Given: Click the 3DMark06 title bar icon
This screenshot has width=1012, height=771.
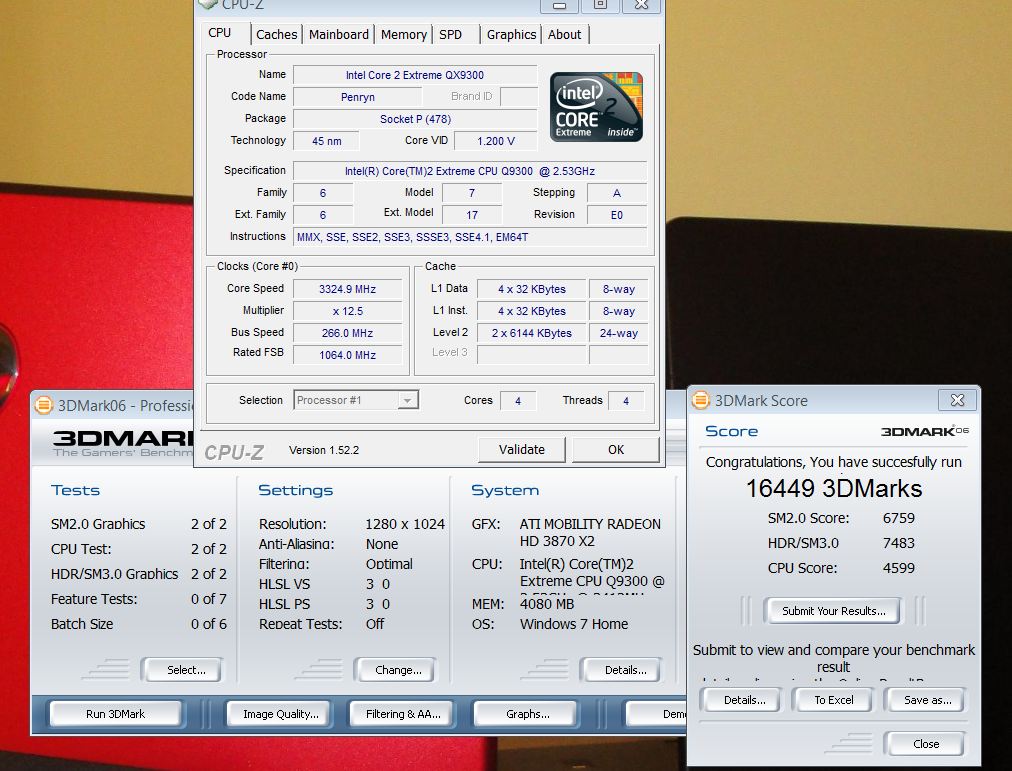Looking at the screenshot, I should coord(44,405).
